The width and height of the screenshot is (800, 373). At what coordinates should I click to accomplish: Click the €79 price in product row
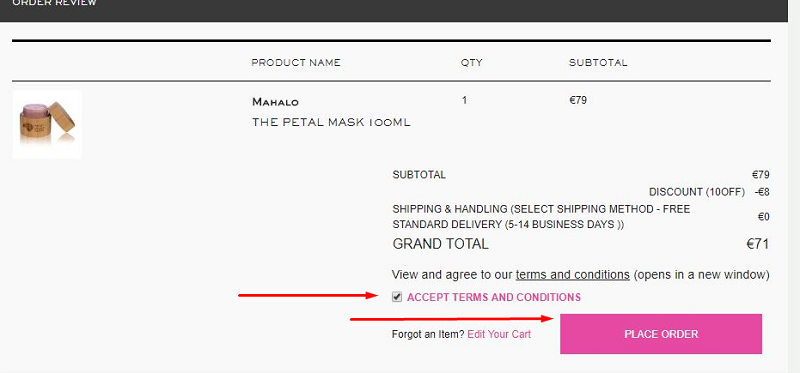pyautogui.click(x=578, y=100)
